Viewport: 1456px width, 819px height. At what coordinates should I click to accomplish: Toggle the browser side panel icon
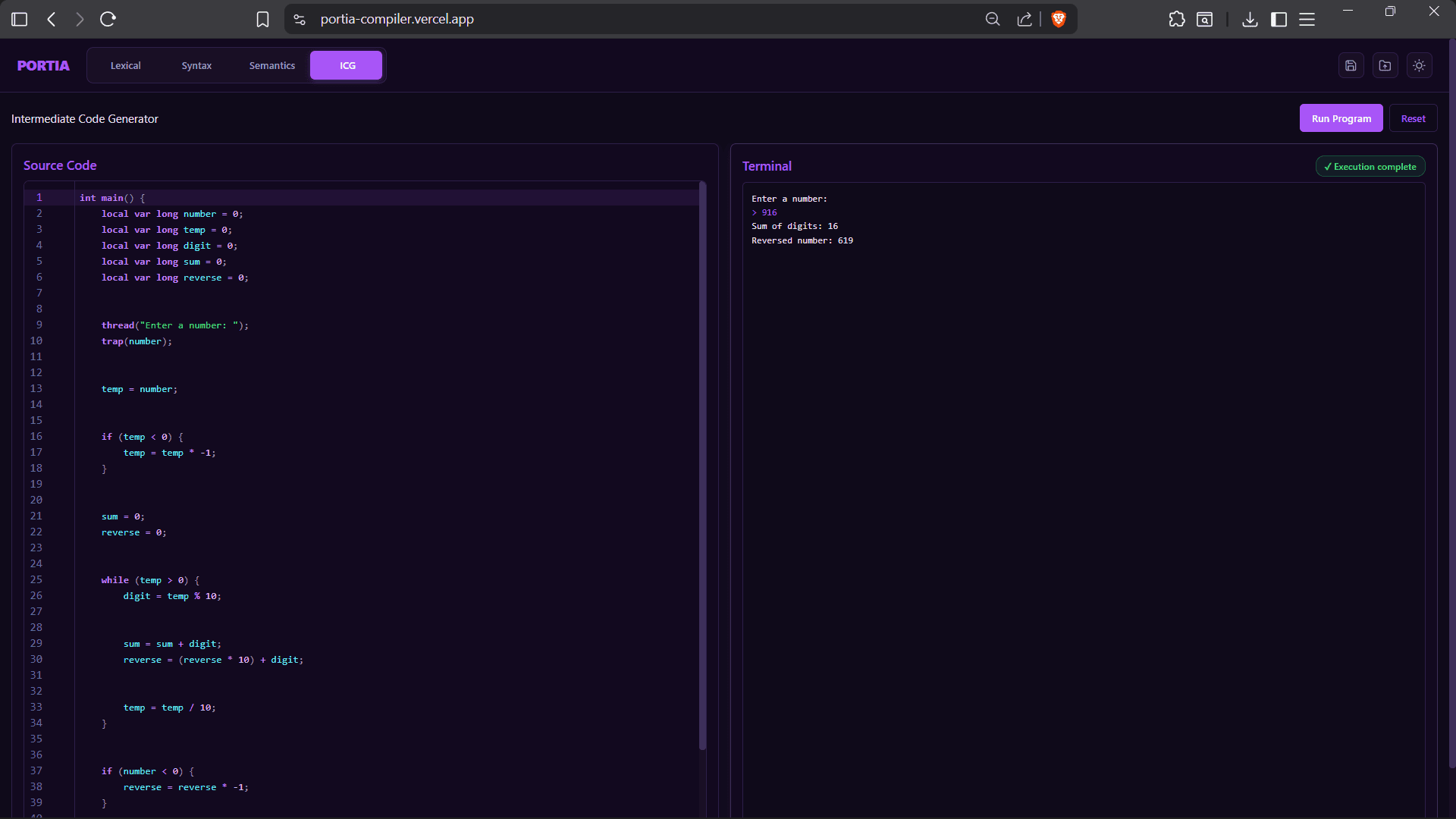click(1279, 19)
